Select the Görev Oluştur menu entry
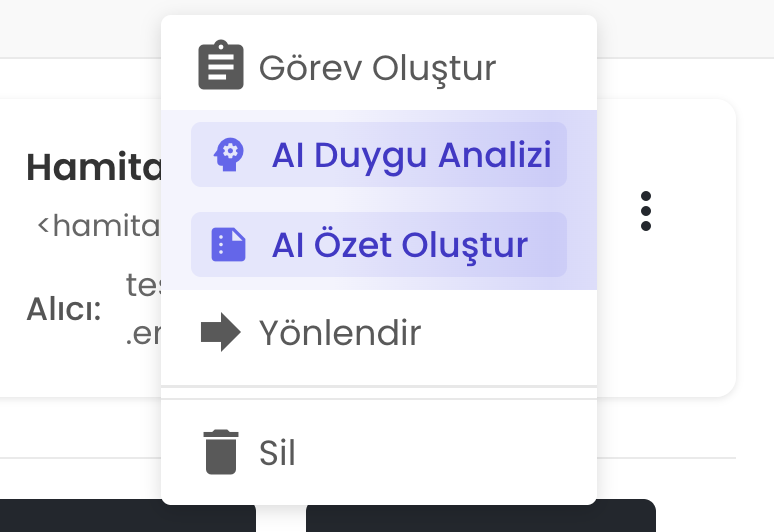The height and width of the screenshot is (532, 774). pos(377,68)
